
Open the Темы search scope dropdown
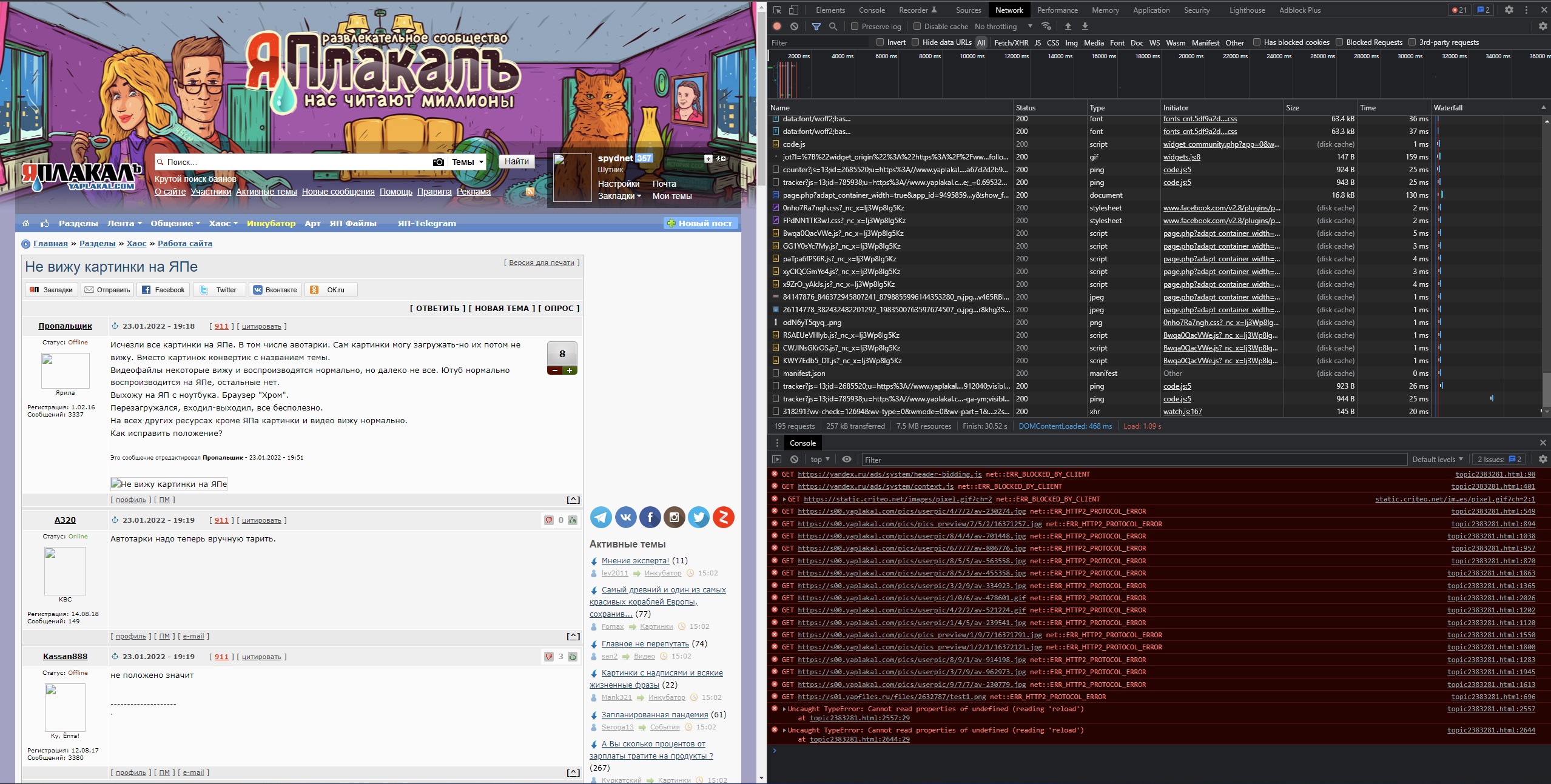tap(468, 162)
